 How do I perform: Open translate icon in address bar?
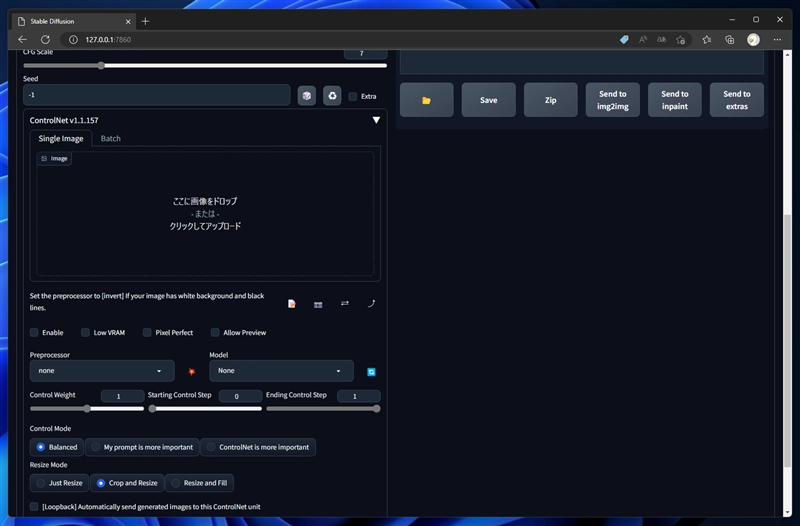pyautogui.click(x=661, y=39)
